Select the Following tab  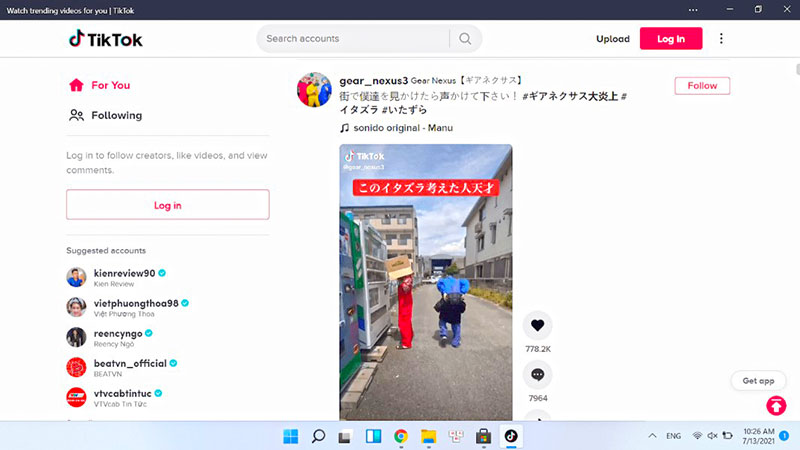pos(106,115)
